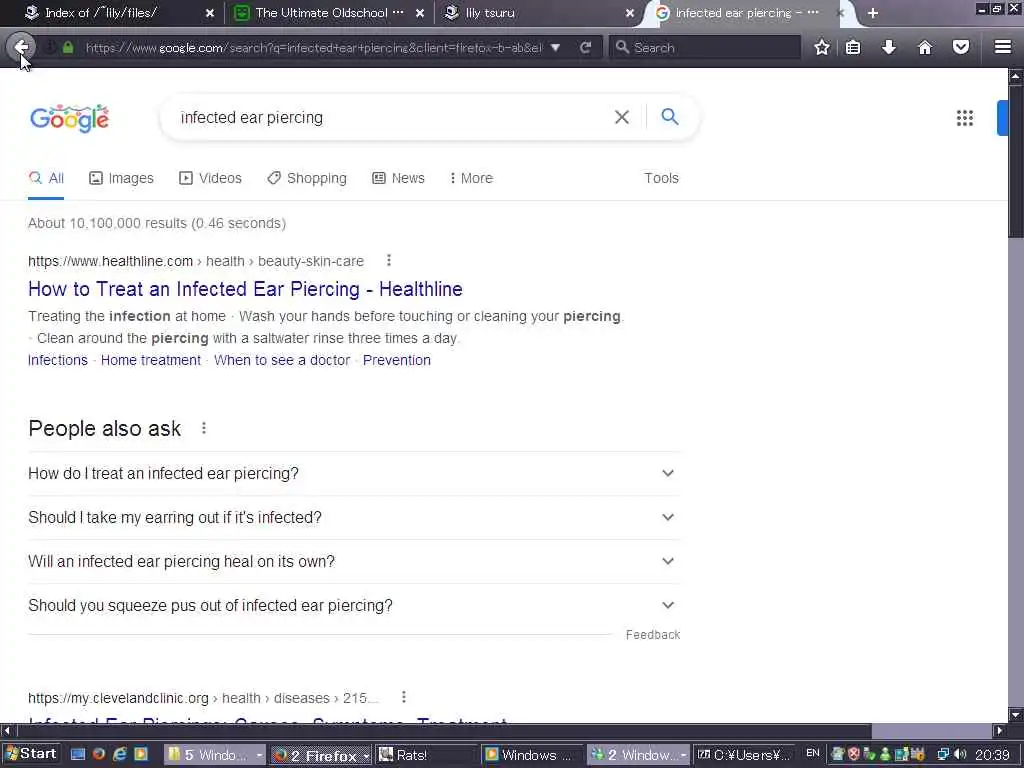Submit search with magnifier icon

[x=669, y=117]
